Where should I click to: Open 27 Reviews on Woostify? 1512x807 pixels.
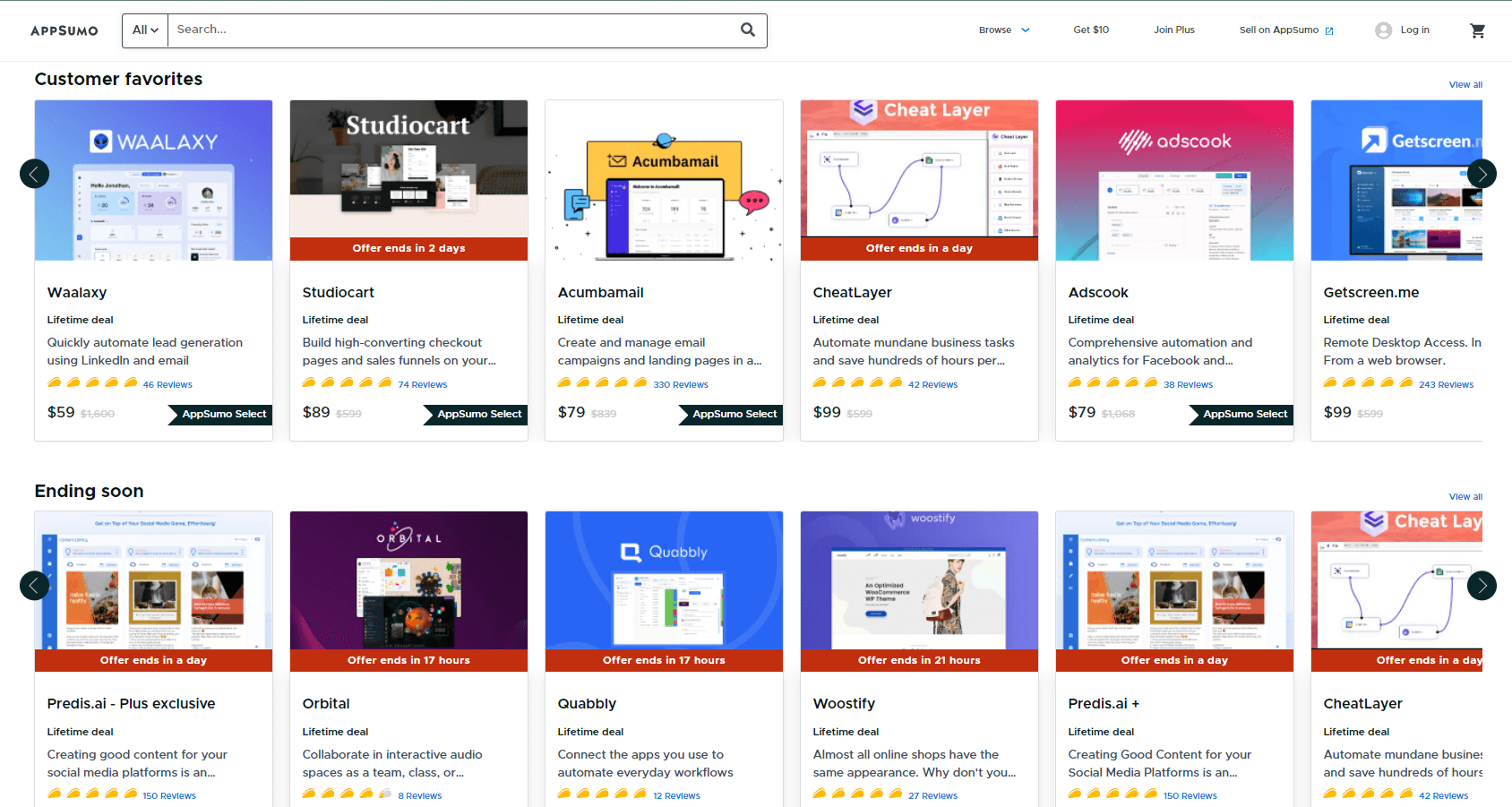[933, 796]
